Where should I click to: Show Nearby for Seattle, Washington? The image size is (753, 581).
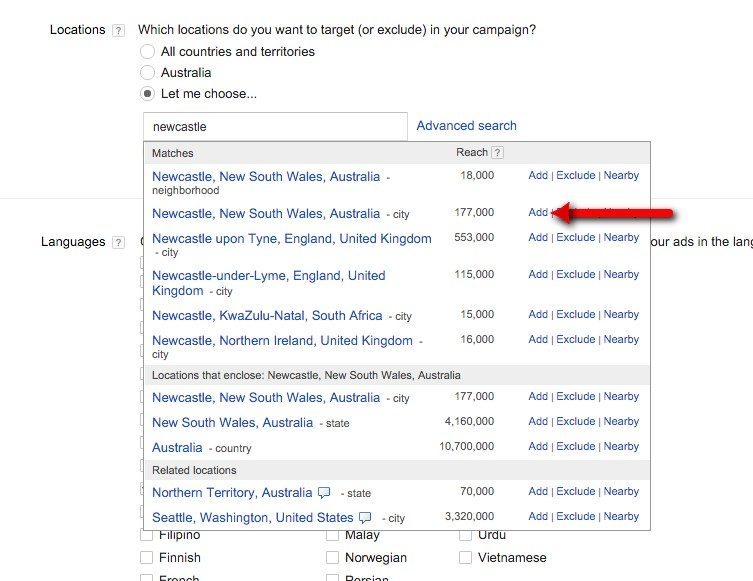coord(621,516)
